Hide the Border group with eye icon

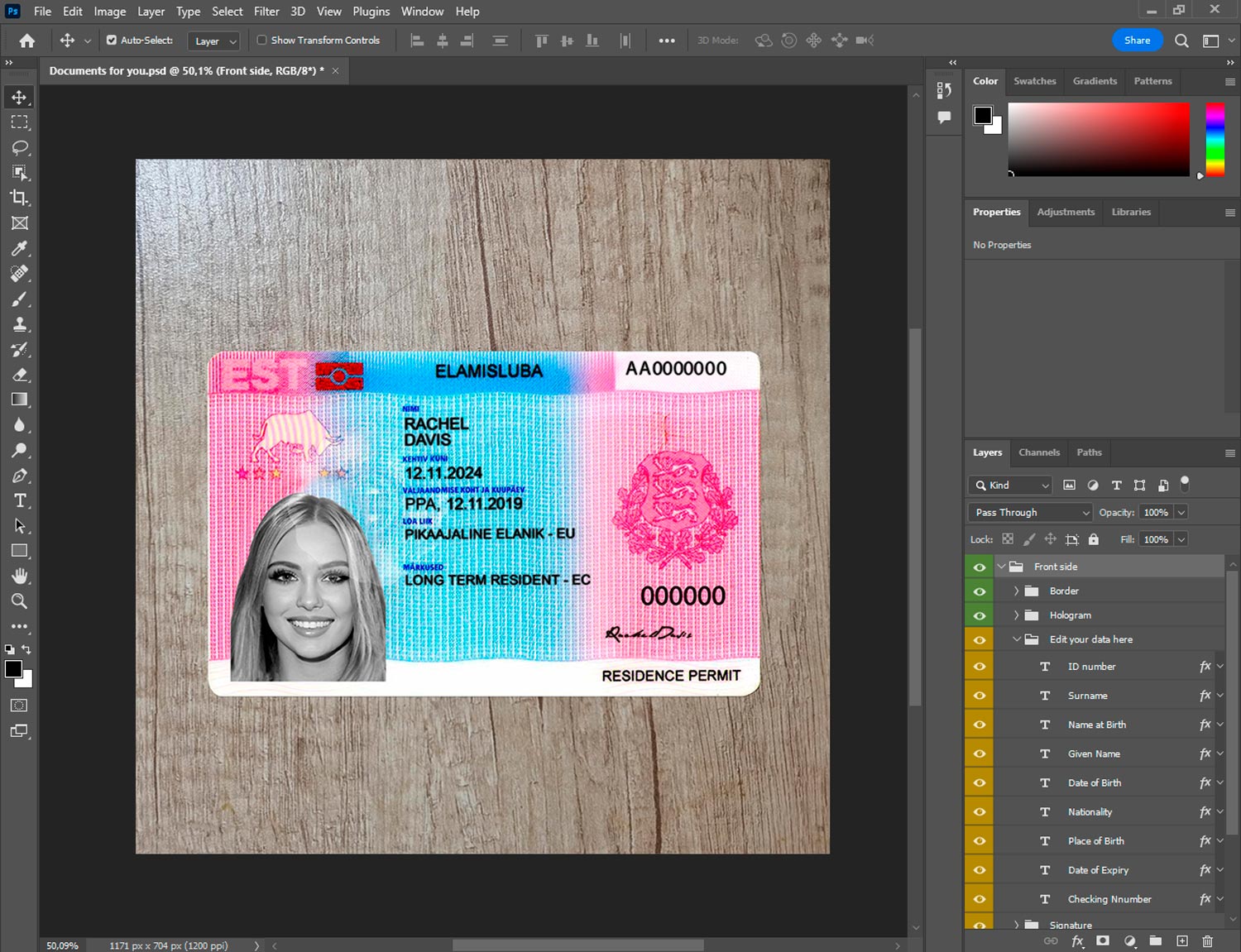click(x=980, y=591)
